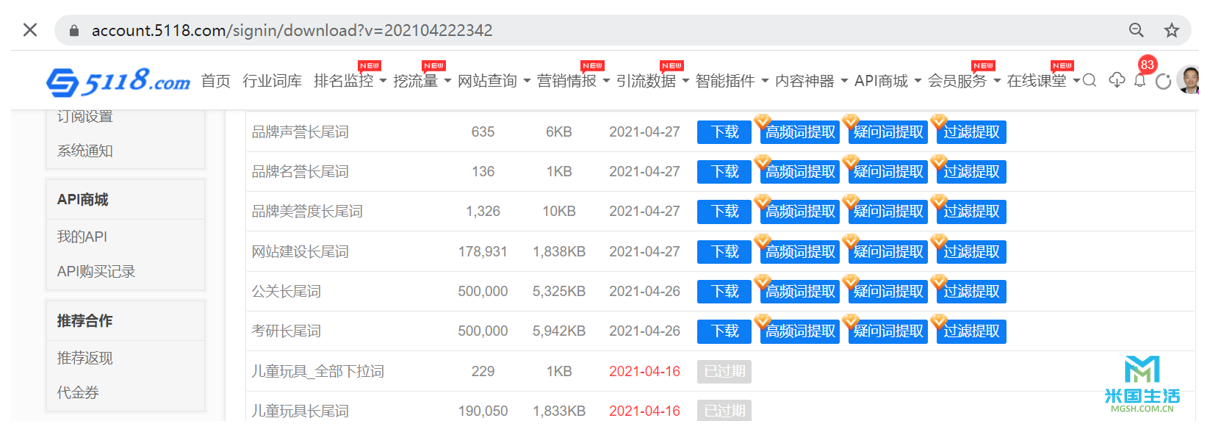Download the 品牌美誉度长尾词 file

point(724,212)
